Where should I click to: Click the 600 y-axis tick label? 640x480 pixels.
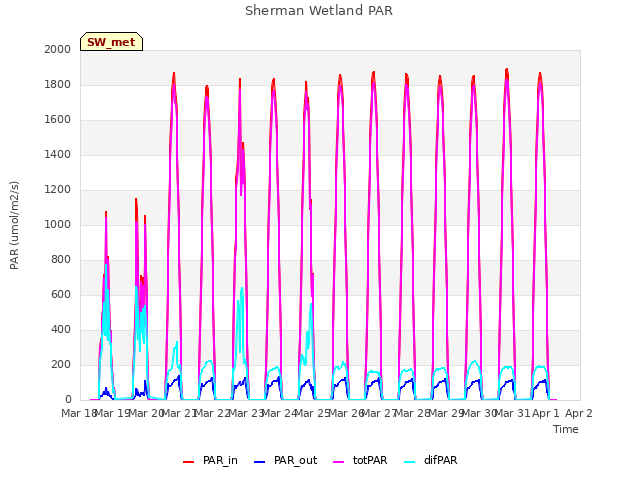[61, 294]
